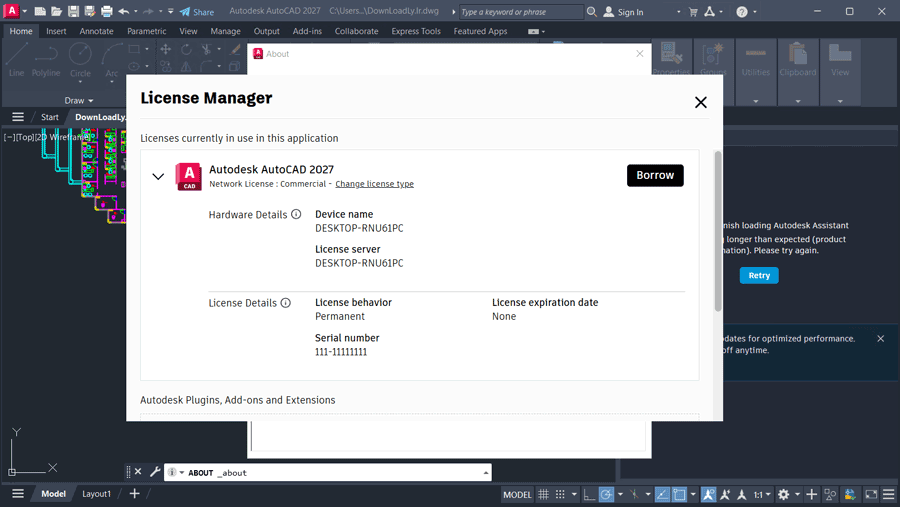The width and height of the screenshot is (900, 507).
Task: Undo the last action
Action: point(123,11)
